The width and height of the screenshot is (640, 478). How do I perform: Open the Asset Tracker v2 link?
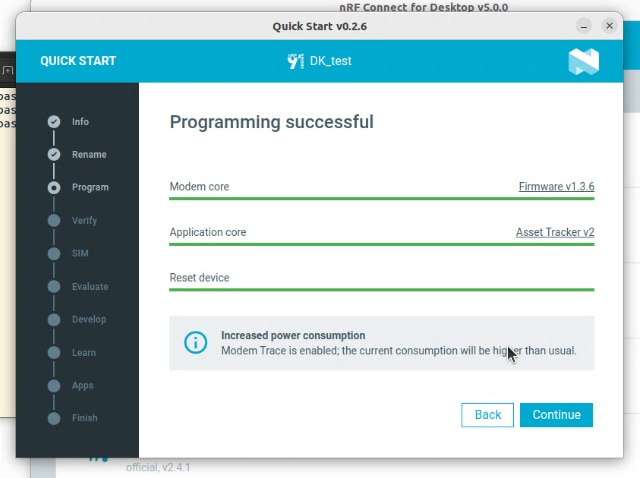coord(555,232)
